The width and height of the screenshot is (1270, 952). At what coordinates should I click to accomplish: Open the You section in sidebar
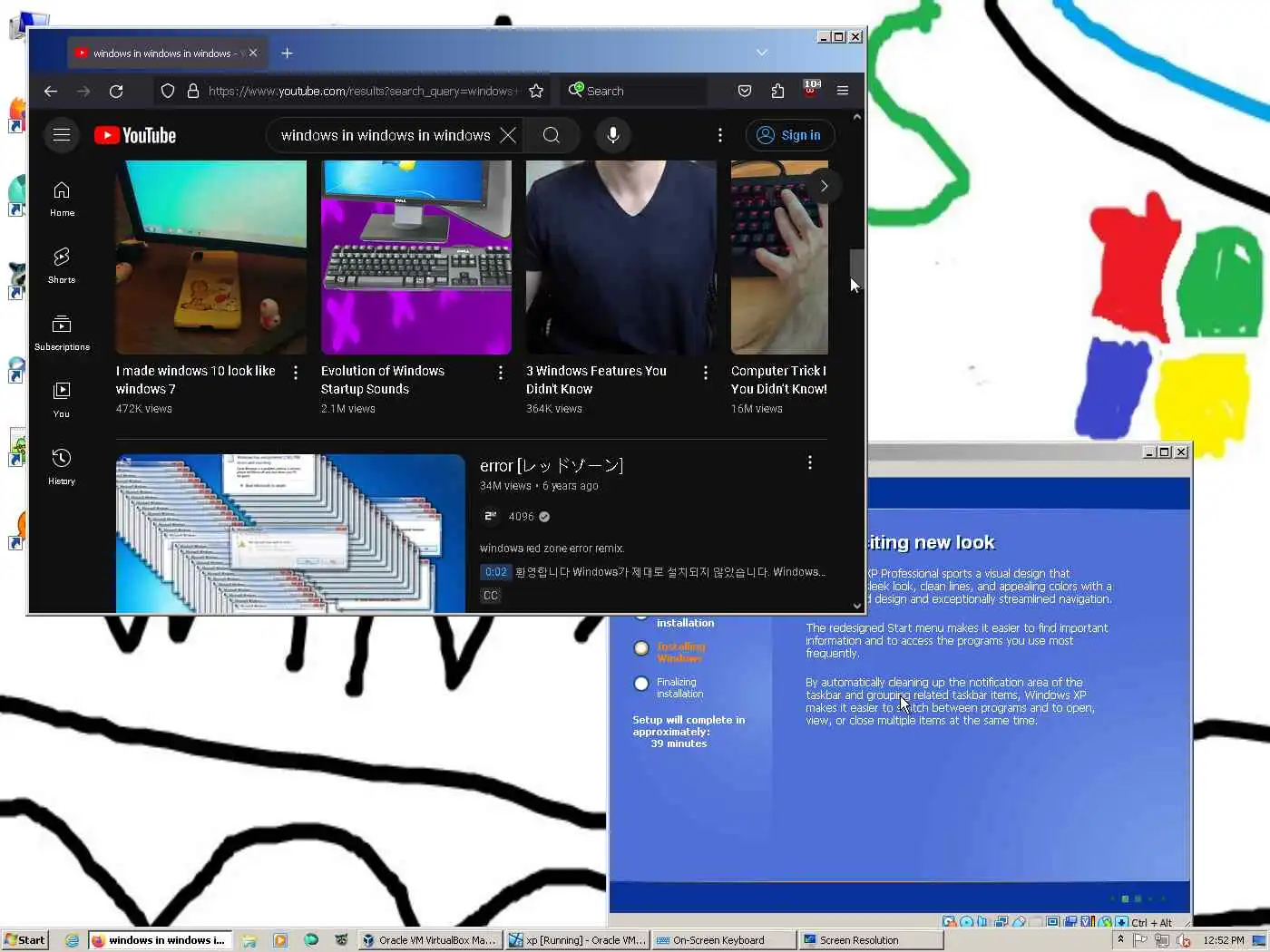[62, 401]
